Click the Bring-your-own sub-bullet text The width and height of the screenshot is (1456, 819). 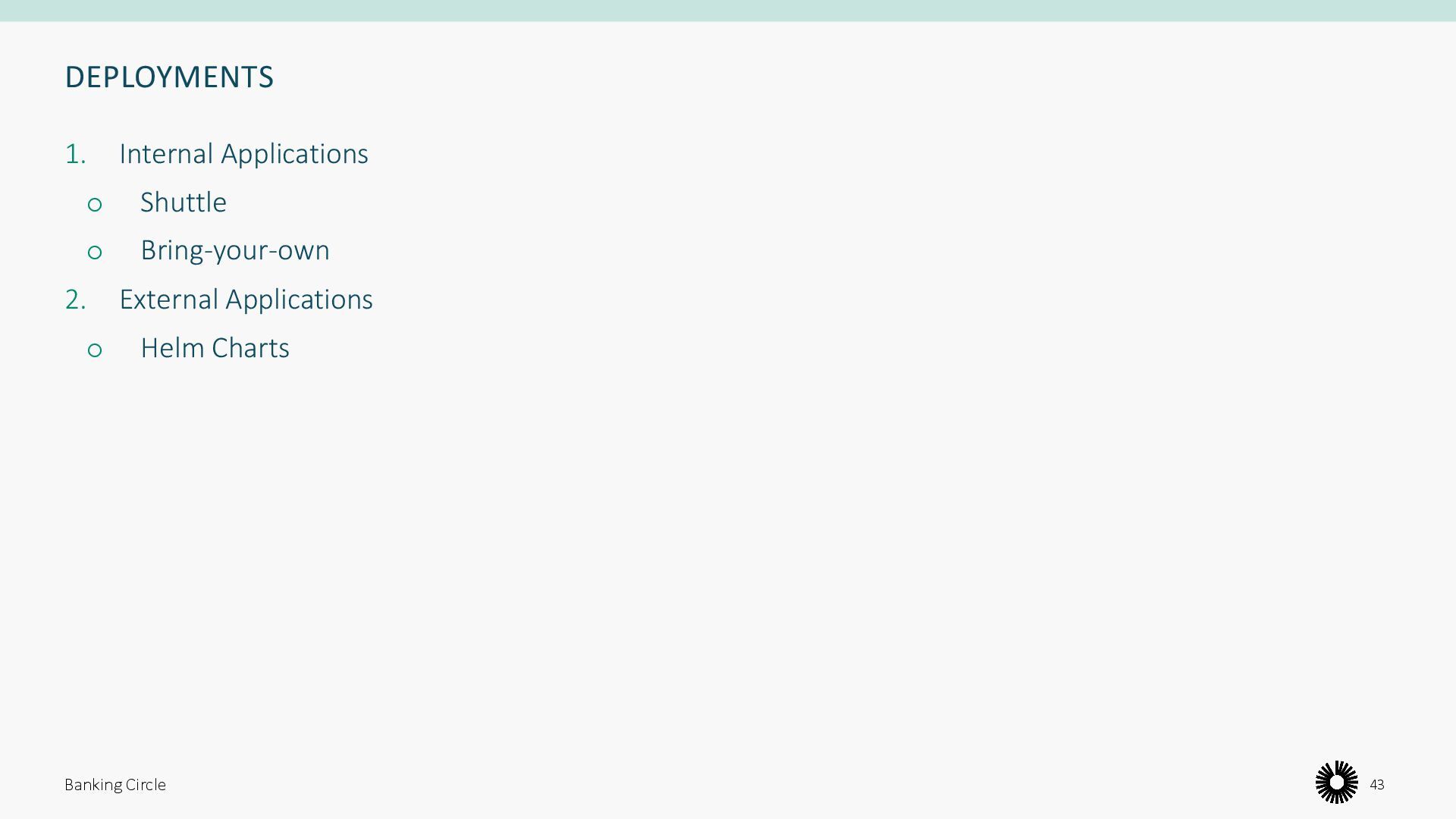click(235, 250)
